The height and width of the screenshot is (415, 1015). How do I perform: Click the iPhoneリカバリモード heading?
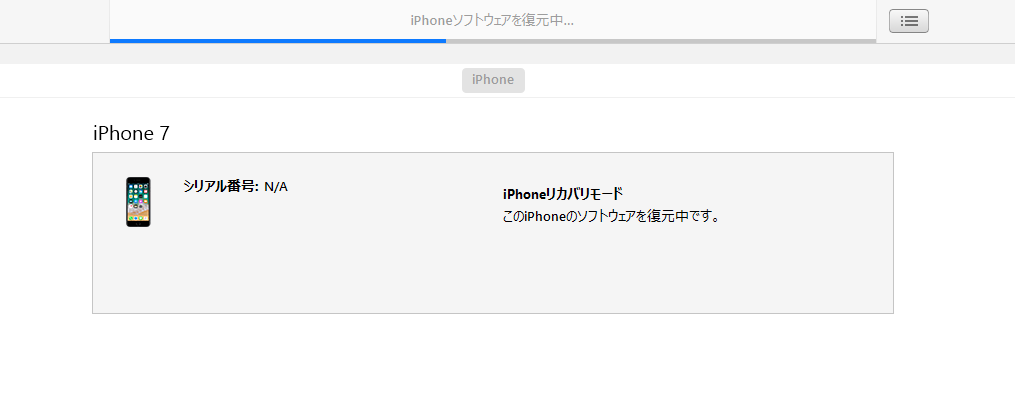click(563, 194)
